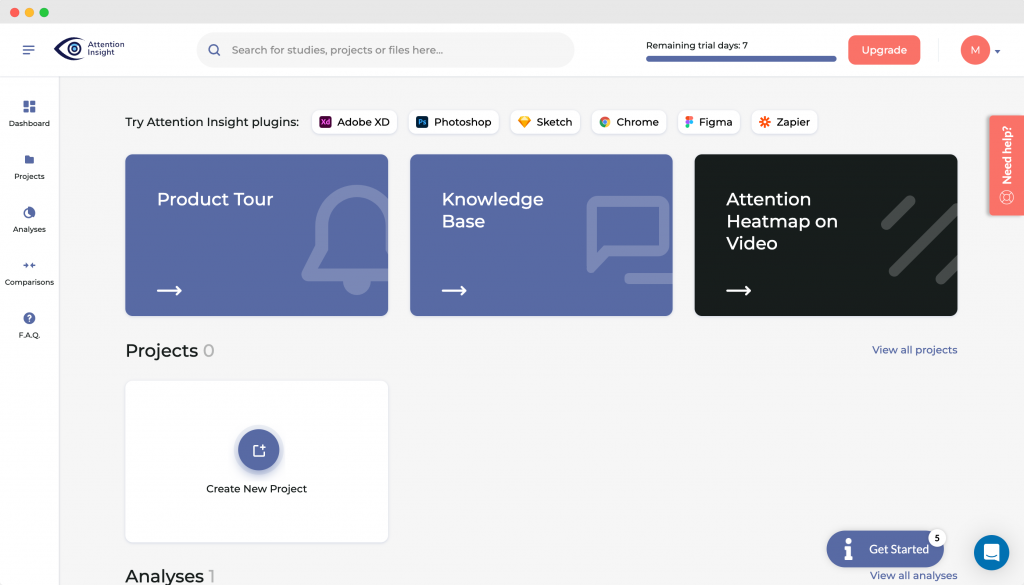The width and height of the screenshot is (1024, 585).
Task: Open F.A.Q. in the sidebar
Action: 29,325
